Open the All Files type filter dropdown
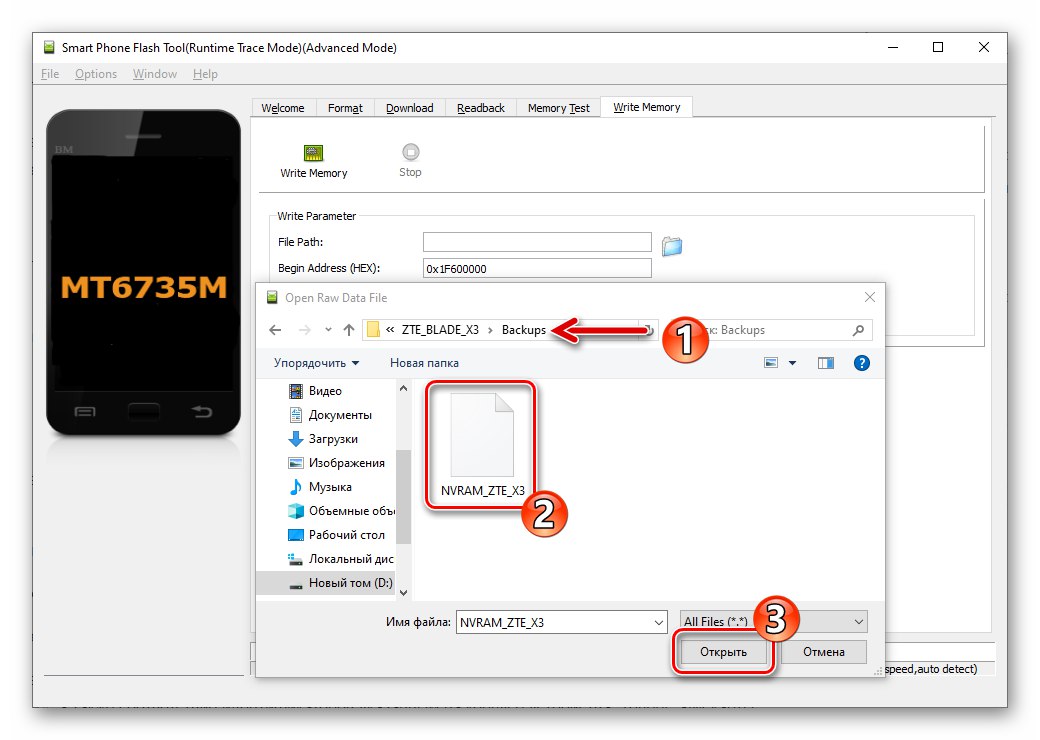Image resolution: width=1040 pixels, height=740 pixels. click(x=773, y=621)
